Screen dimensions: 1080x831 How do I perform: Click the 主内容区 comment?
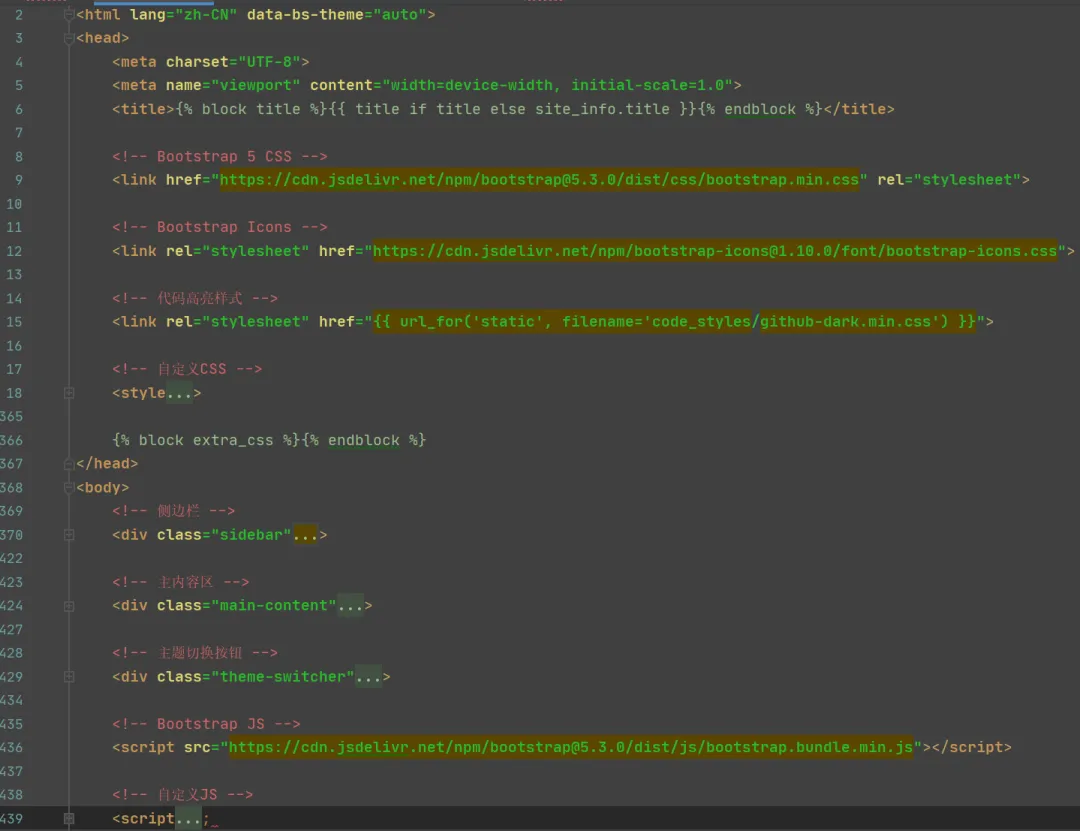[x=180, y=582]
